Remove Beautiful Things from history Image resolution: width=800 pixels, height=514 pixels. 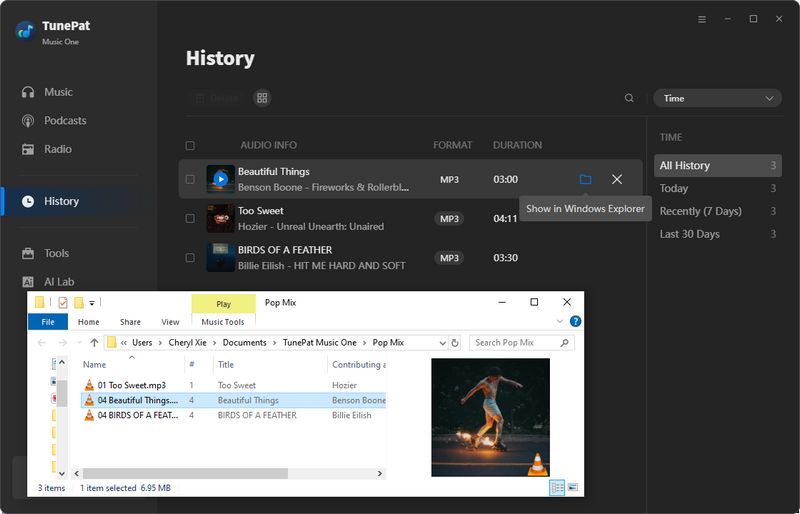pos(617,179)
